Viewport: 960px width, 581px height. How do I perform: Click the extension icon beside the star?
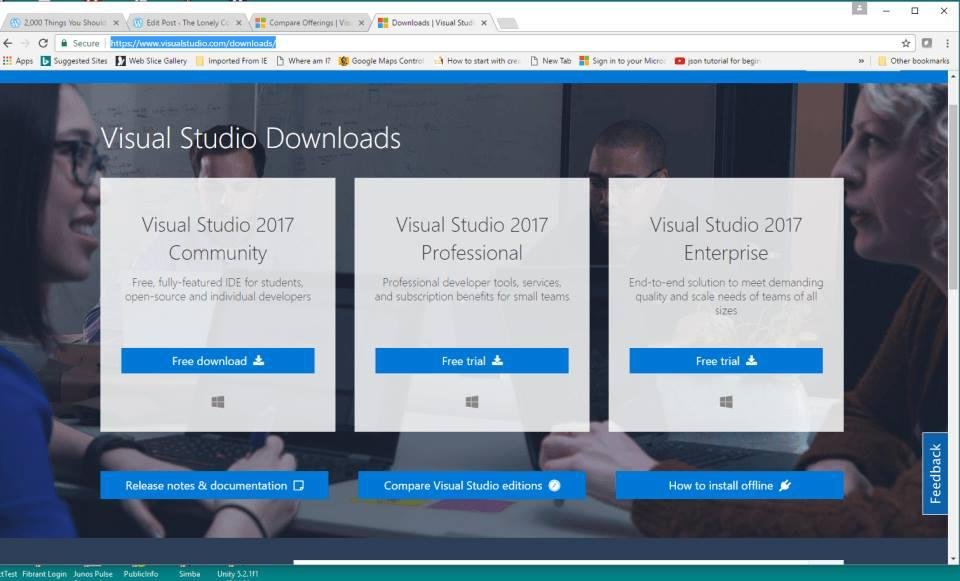[x=927, y=43]
